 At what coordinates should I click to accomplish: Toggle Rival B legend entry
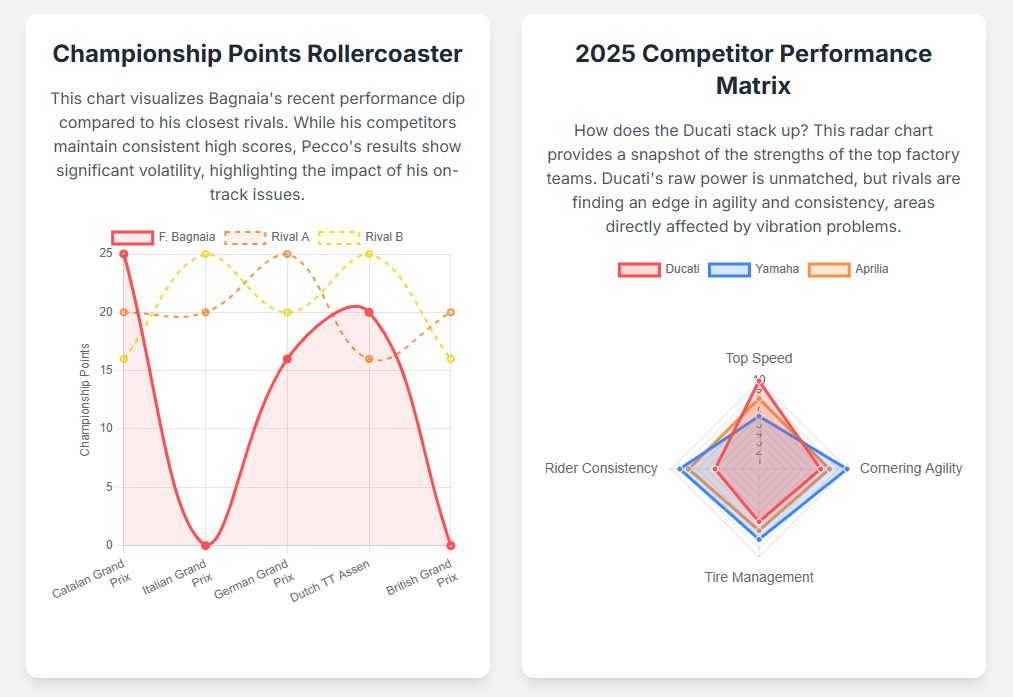(x=339, y=237)
